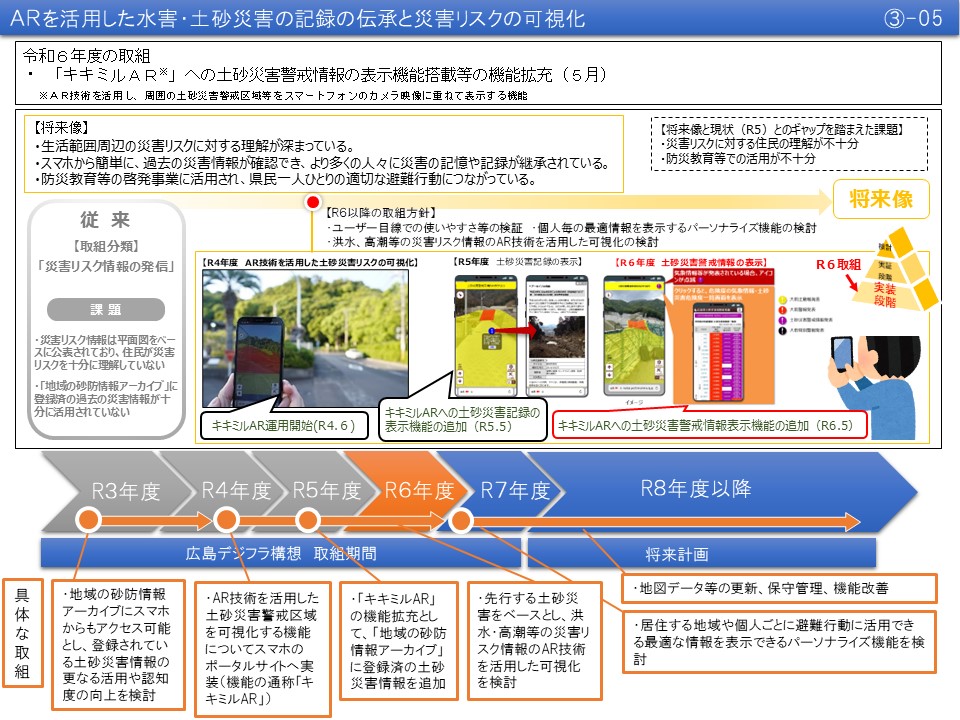This screenshot has height=720, width=960.
Task: Tap the blue pin marker on the R5年度 phone screen
Action: pos(491,331)
